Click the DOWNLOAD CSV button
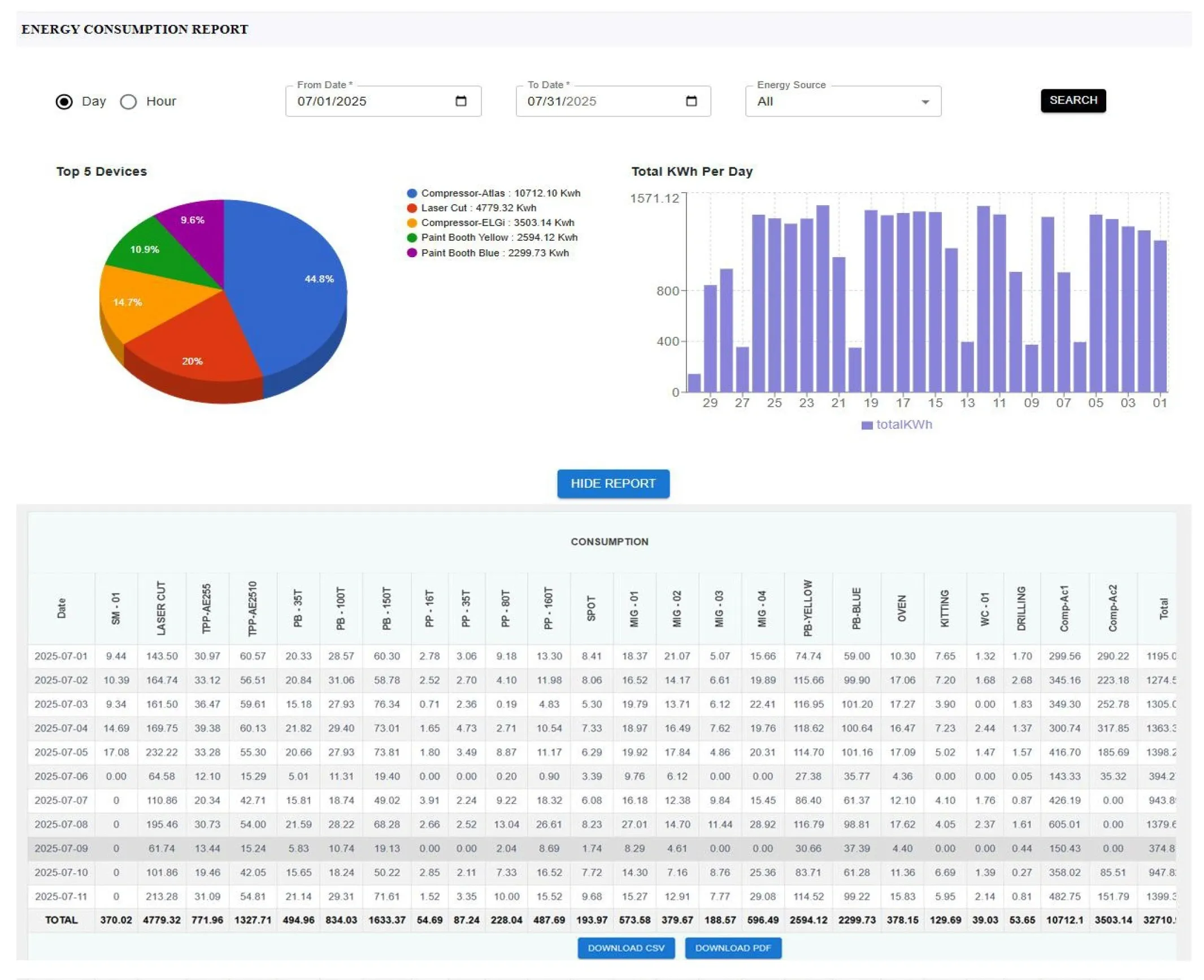Image resolution: width=1204 pixels, height=980 pixels. click(x=625, y=948)
